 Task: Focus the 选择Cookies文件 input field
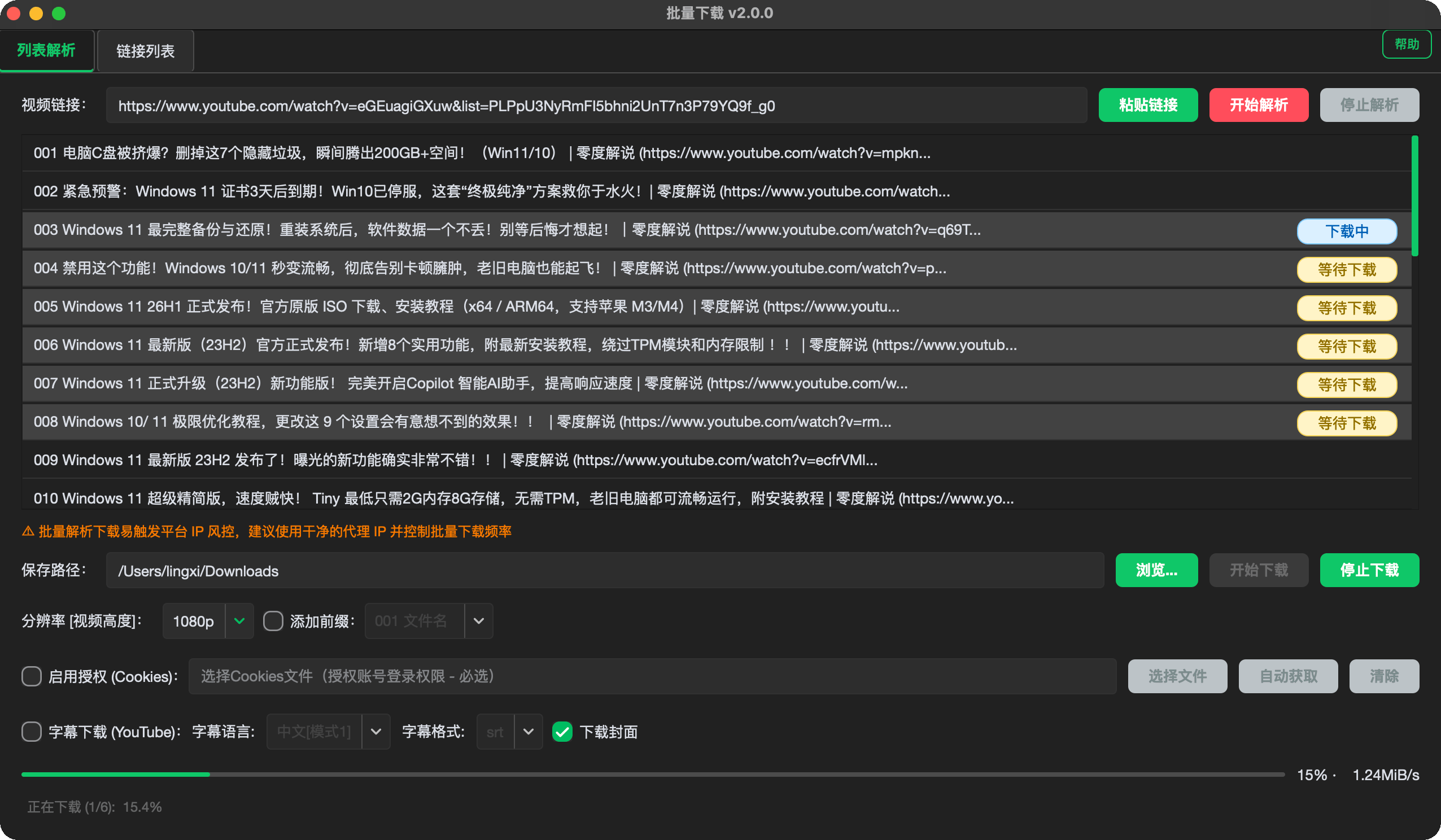[x=652, y=676]
